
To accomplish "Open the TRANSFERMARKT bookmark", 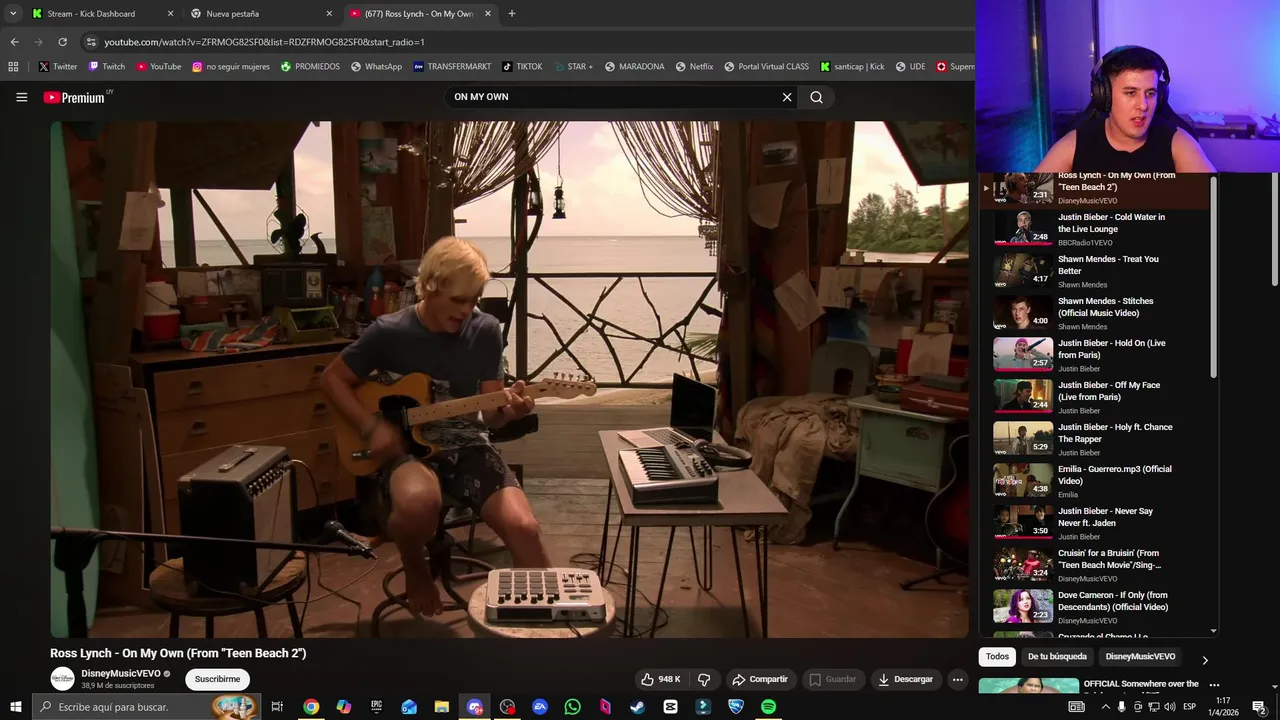I will point(452,67).
